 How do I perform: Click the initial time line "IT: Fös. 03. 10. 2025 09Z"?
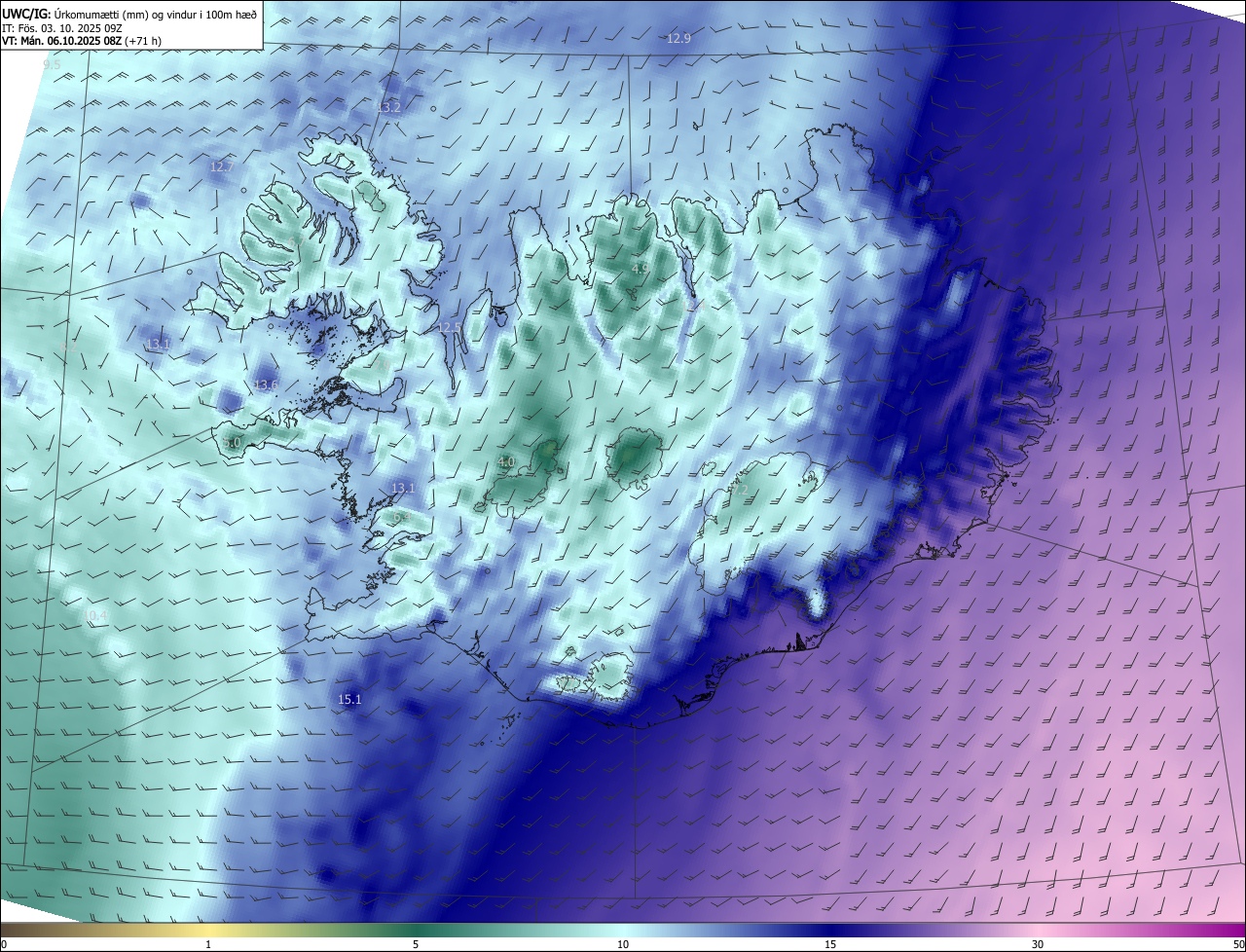click(x=62, y=28)
